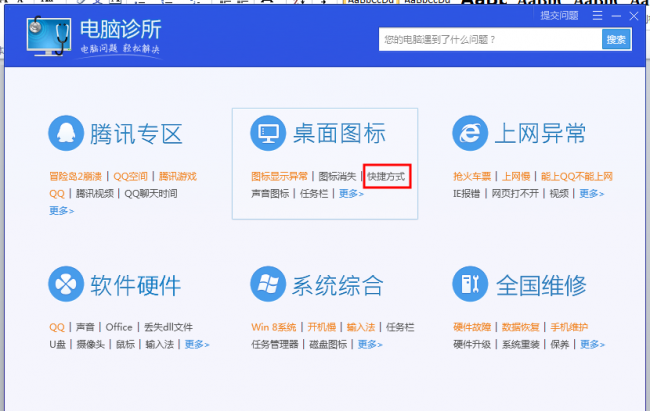
Task: Open the IE报错 link
Action: coord(466,194)
